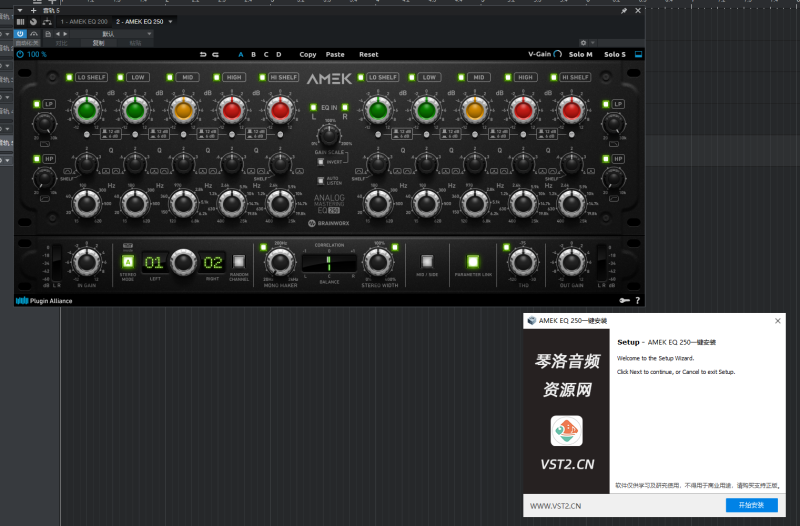Select settings bank B
The height and width of the screenshot is (526, 800).
click(x=254, y=54)
